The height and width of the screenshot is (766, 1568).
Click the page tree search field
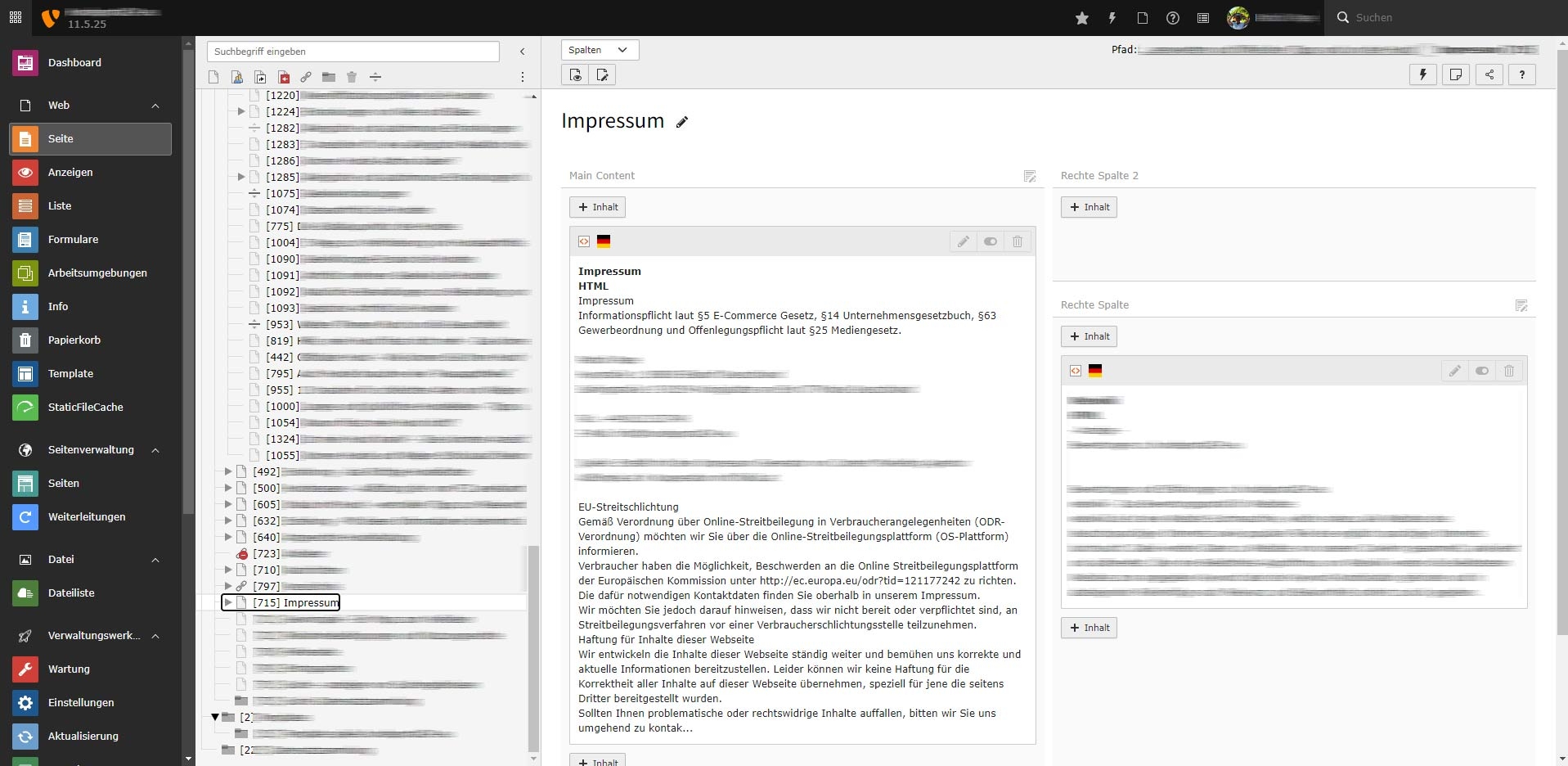[x=353, y=52]
